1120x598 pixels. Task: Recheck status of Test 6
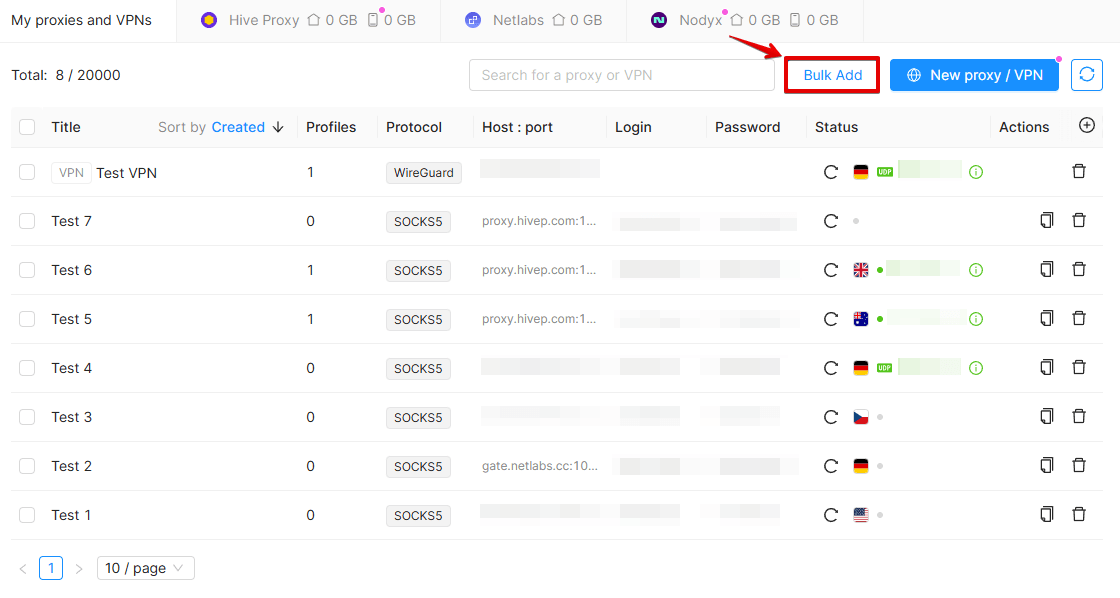[x=831, y=270]
